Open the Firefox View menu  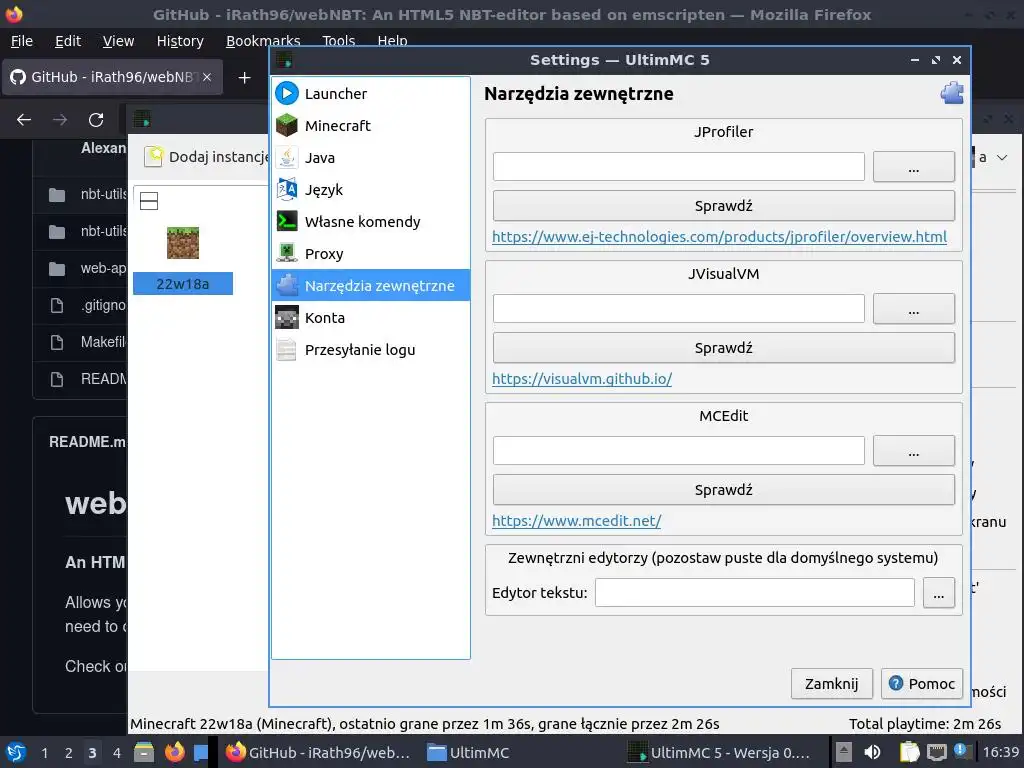pos(118,40)
